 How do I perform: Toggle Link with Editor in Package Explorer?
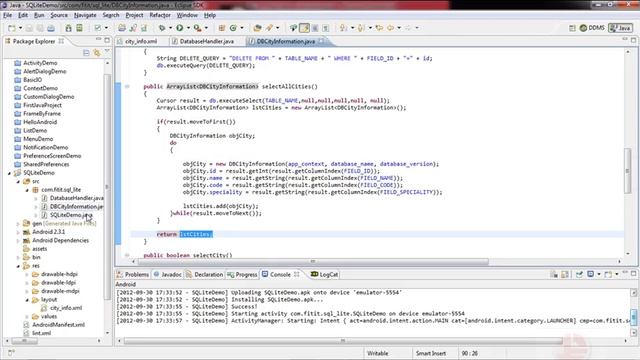tap(97, 53)
